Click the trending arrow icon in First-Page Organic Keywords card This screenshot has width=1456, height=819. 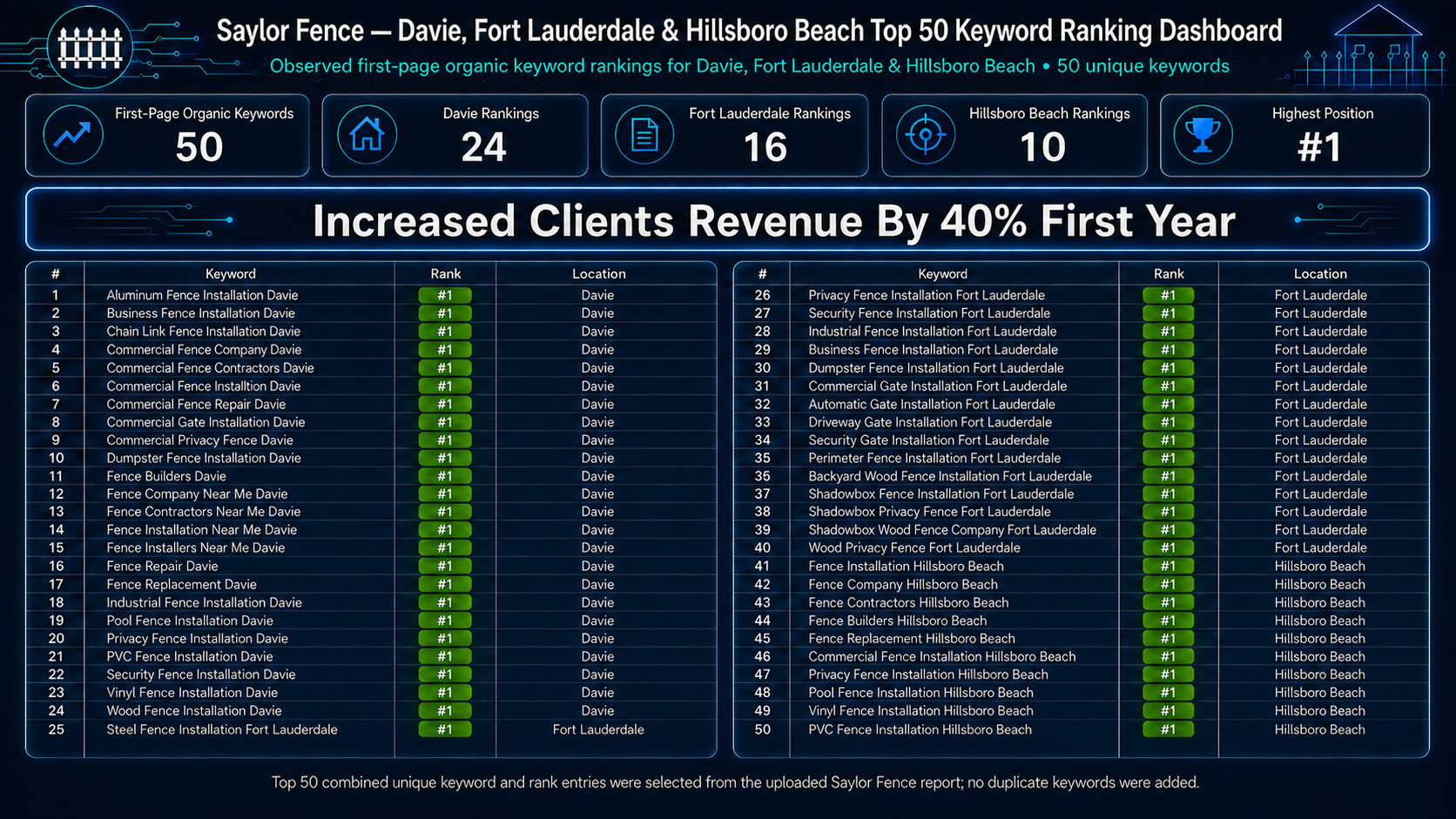tap(73, 135)
